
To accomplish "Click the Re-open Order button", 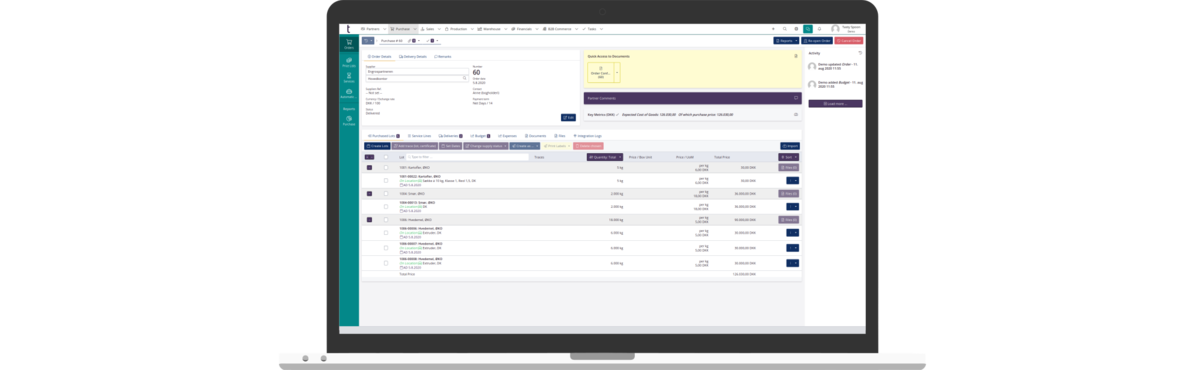I will 817,41.
